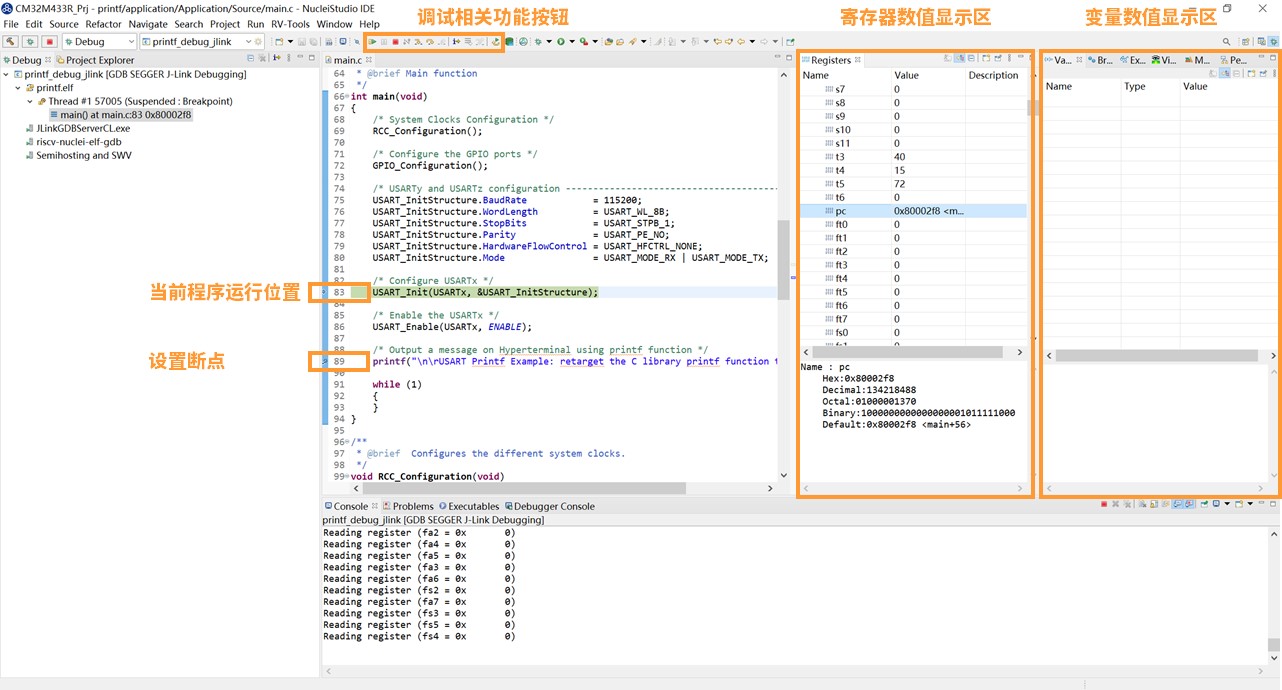Open launch configuration settings gear icon
This screenshot has height=690, width=1282.
(x=259, y=42)
